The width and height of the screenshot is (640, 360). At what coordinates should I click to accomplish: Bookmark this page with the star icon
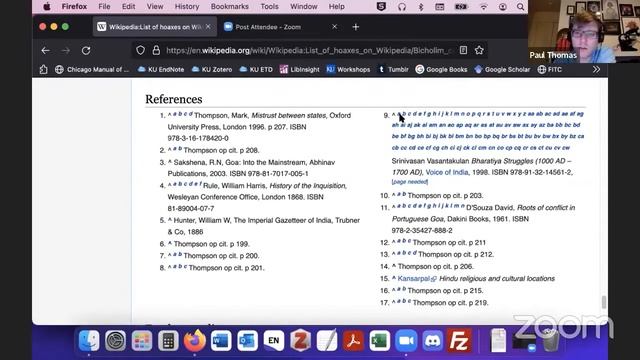[x=479, y=50]
